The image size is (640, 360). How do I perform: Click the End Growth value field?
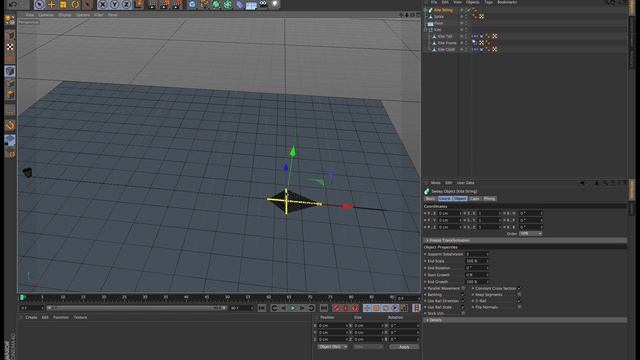477,282
